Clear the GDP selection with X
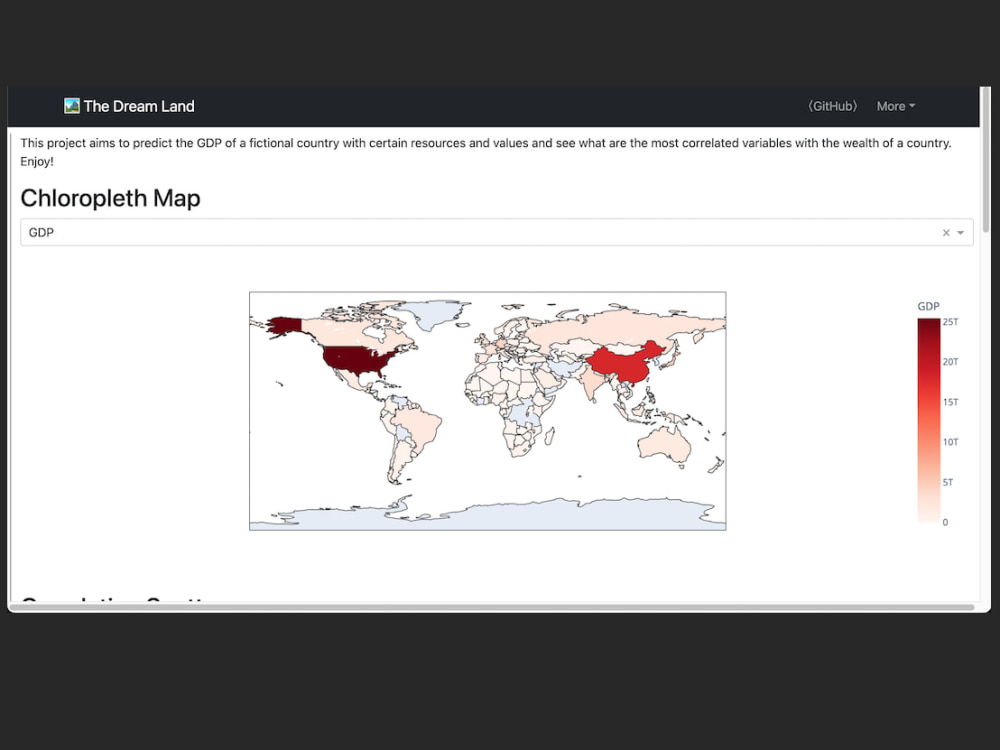1000x750 pixels. 946,233
